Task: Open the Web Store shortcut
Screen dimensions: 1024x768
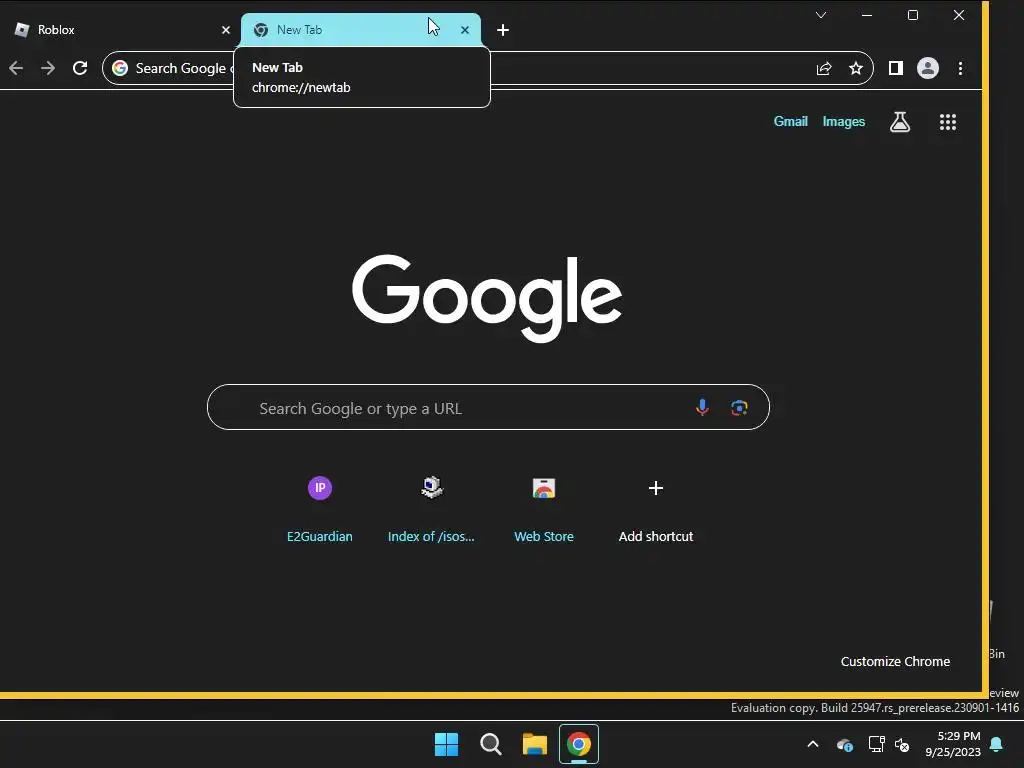Action: click(543, 508)
